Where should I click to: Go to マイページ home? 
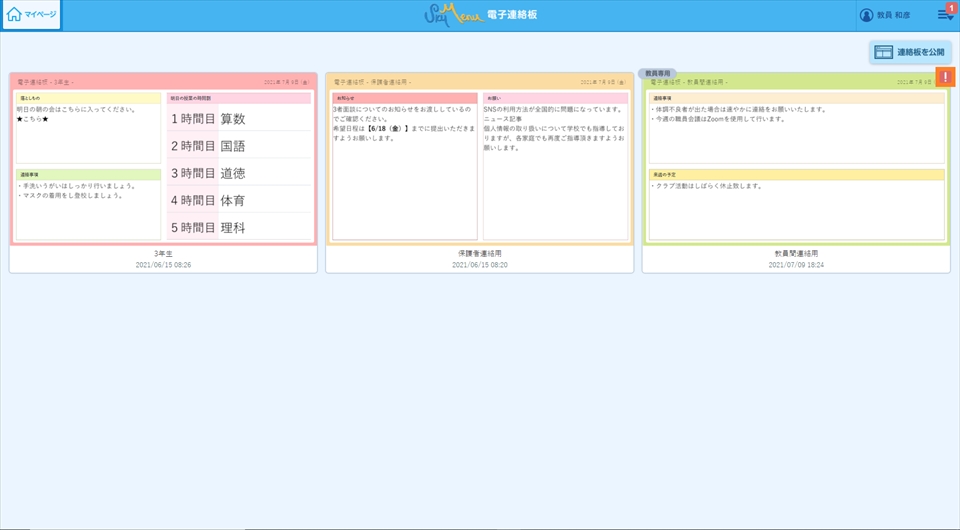(31, 14)
